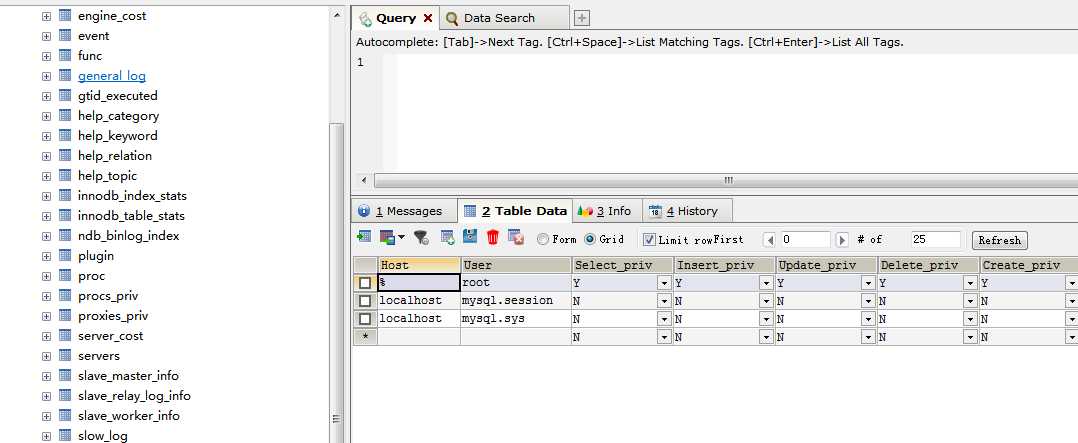Click the cancel changes icon with red X
1078x443 pixels.
(516, 237)
